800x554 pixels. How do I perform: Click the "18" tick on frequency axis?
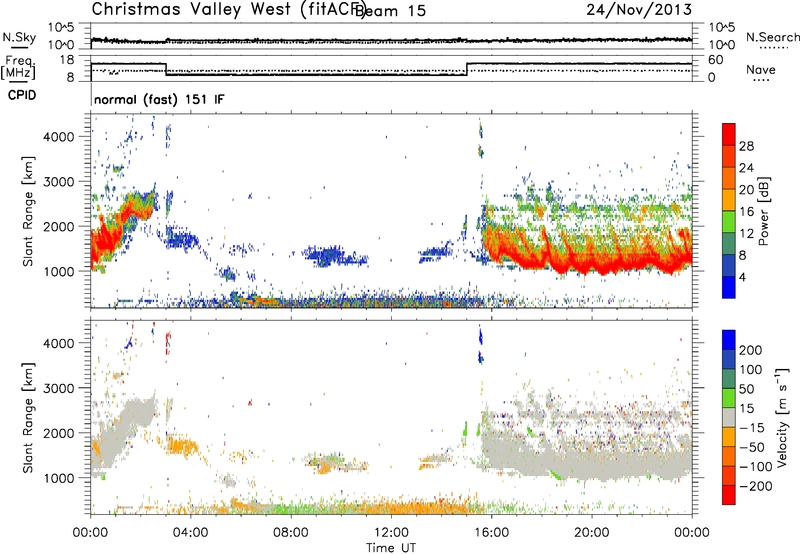(x=67, y=60)
